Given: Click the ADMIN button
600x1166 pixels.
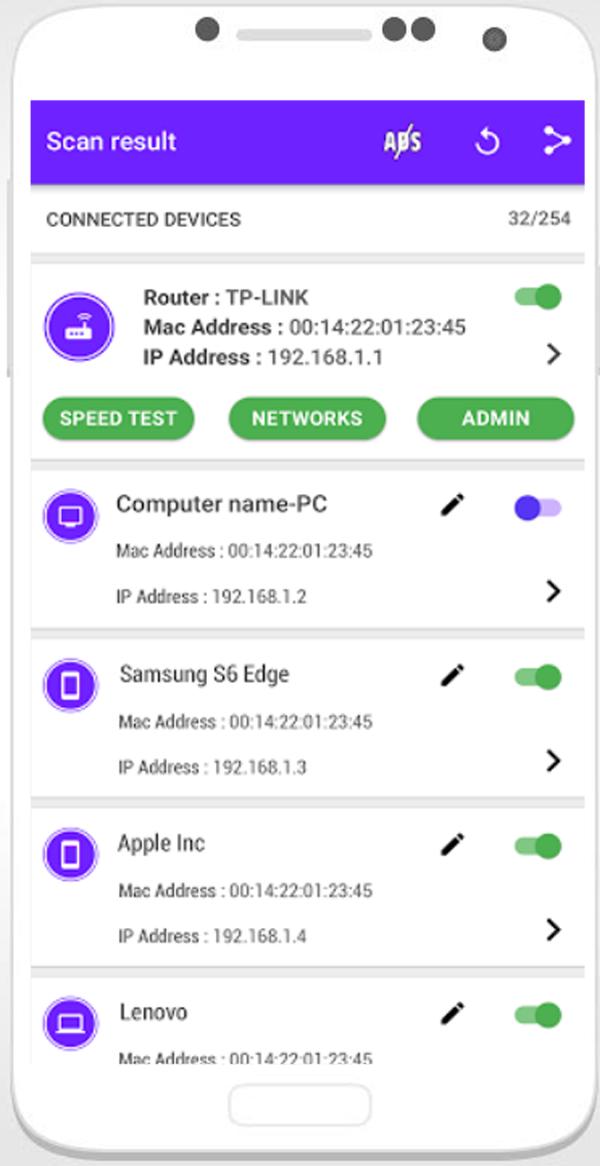Looking at the screenshot, I should pos(496,418).
